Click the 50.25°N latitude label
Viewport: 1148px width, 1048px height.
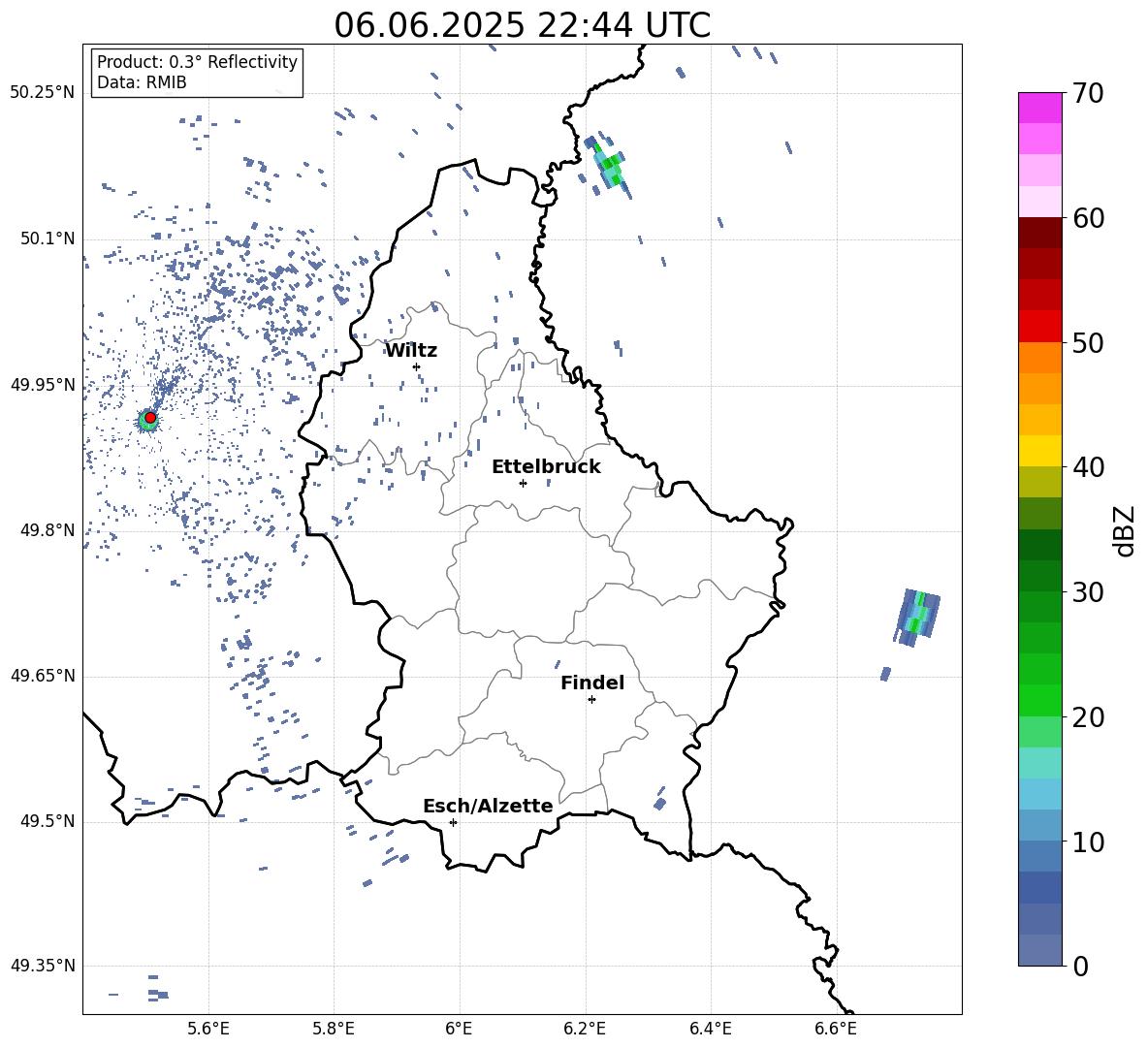(43, 93)
